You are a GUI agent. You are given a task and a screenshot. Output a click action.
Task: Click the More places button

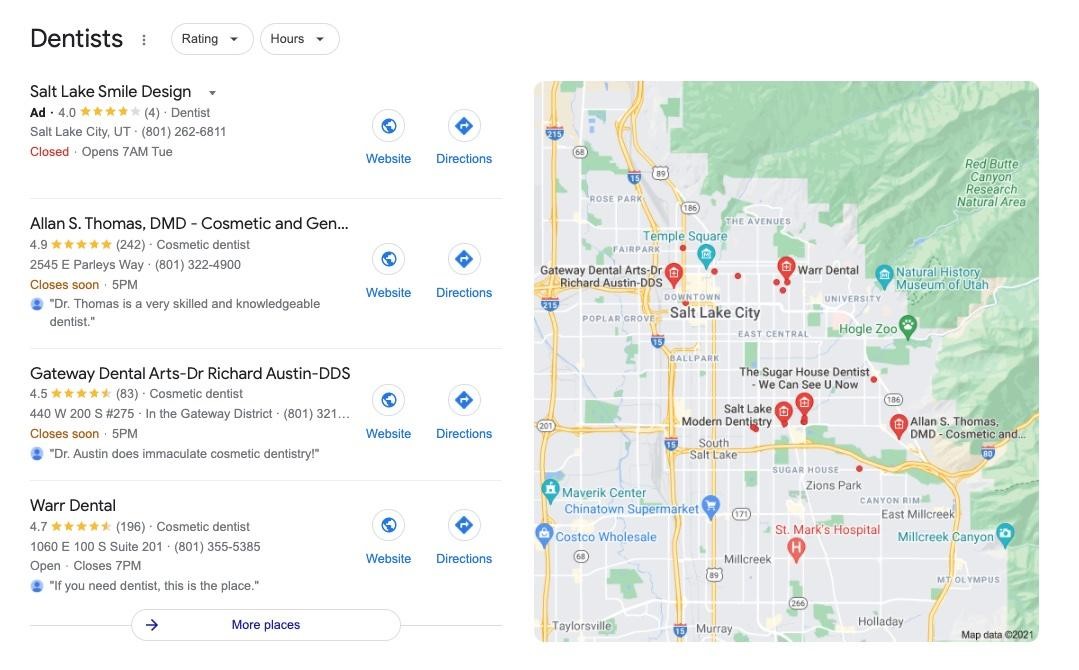tap(266, 625)
